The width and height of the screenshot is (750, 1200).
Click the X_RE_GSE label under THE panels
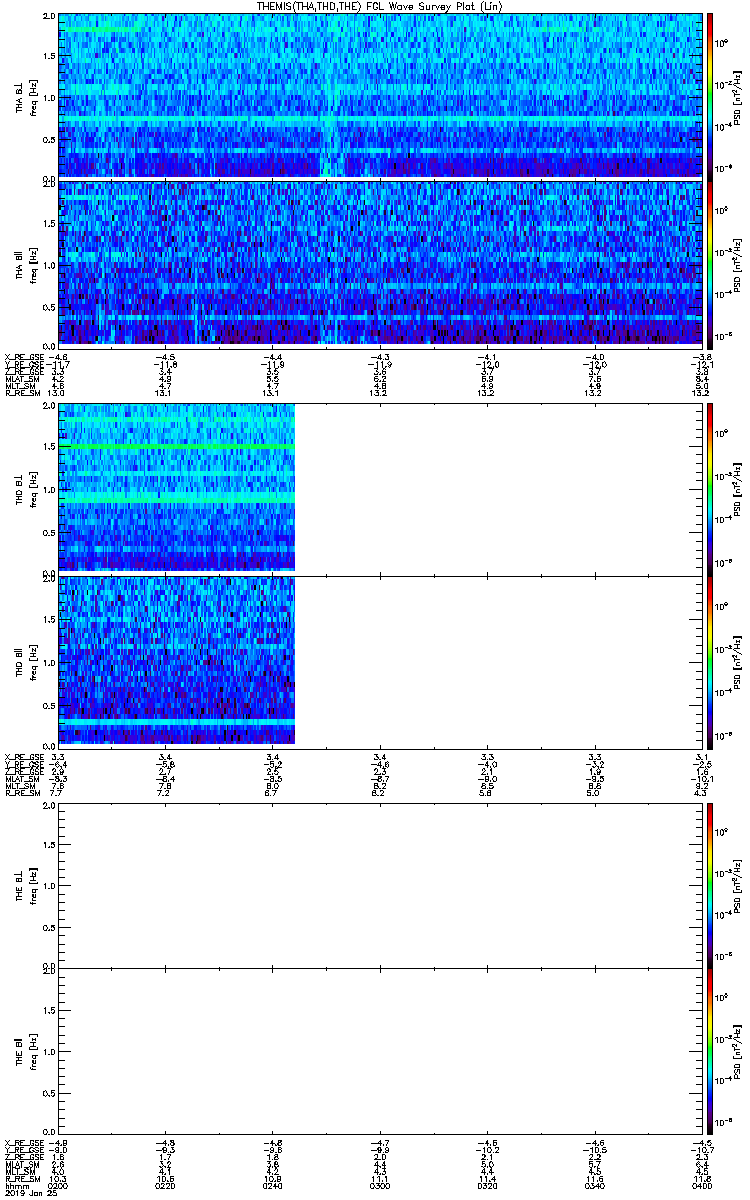25,1142
